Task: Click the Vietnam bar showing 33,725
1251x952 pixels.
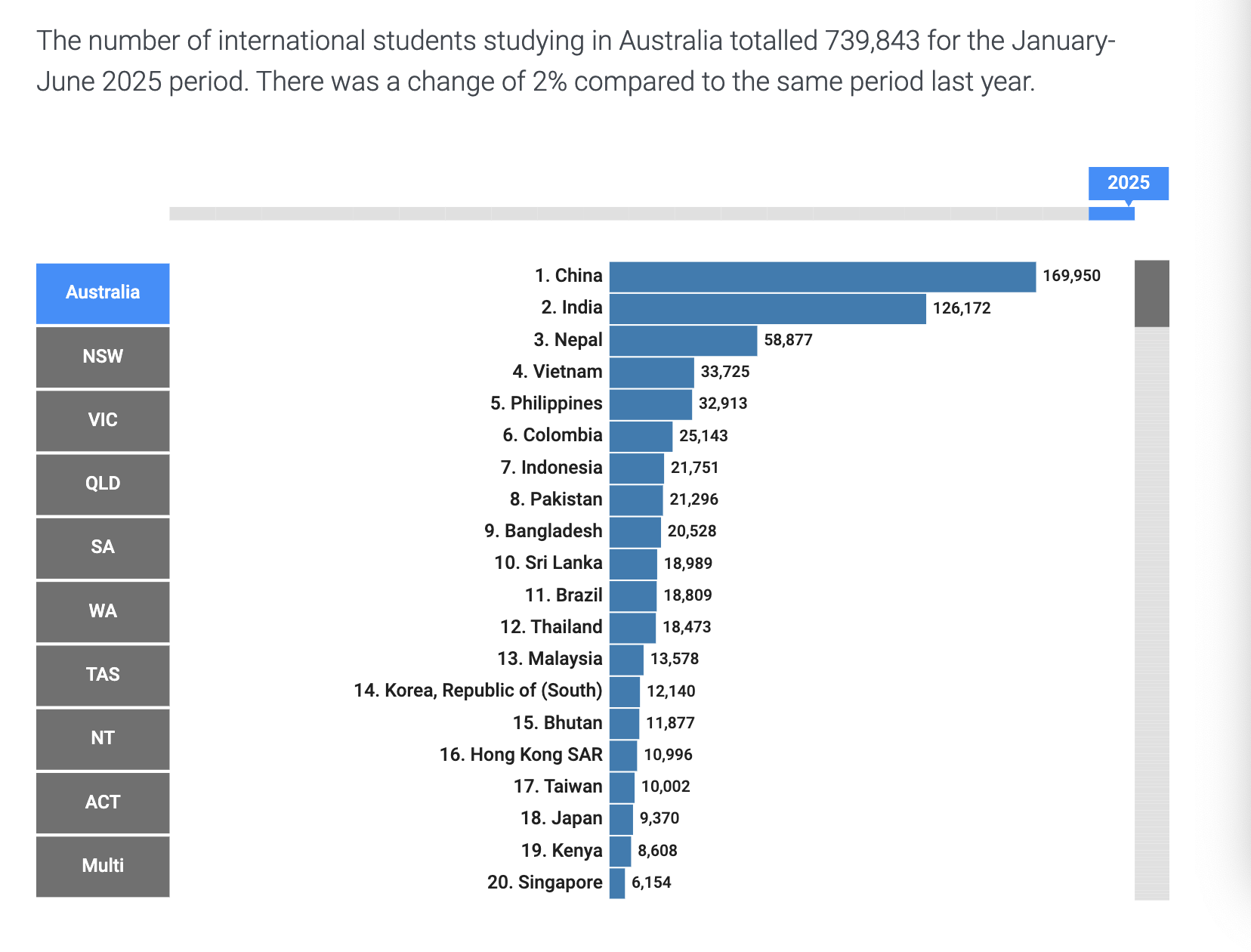Action: coord(651,372)
